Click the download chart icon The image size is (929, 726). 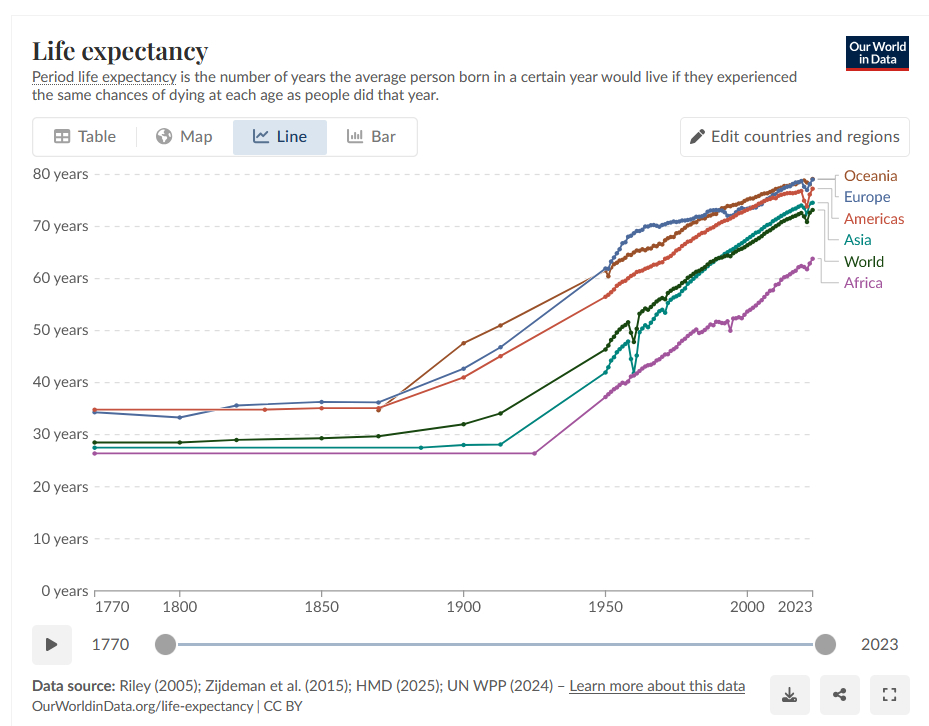789,694
